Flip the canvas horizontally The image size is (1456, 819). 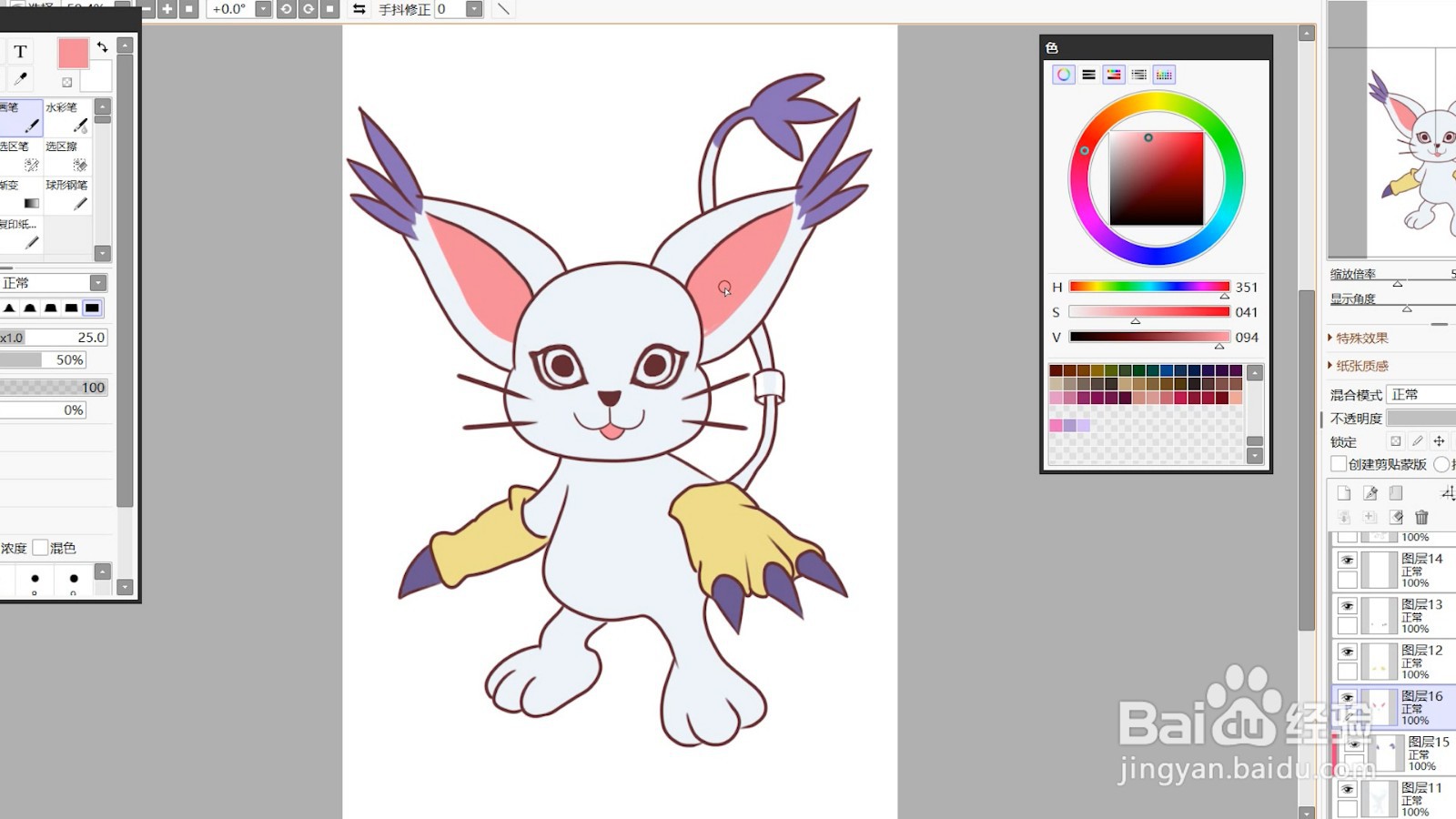(359, 9)
